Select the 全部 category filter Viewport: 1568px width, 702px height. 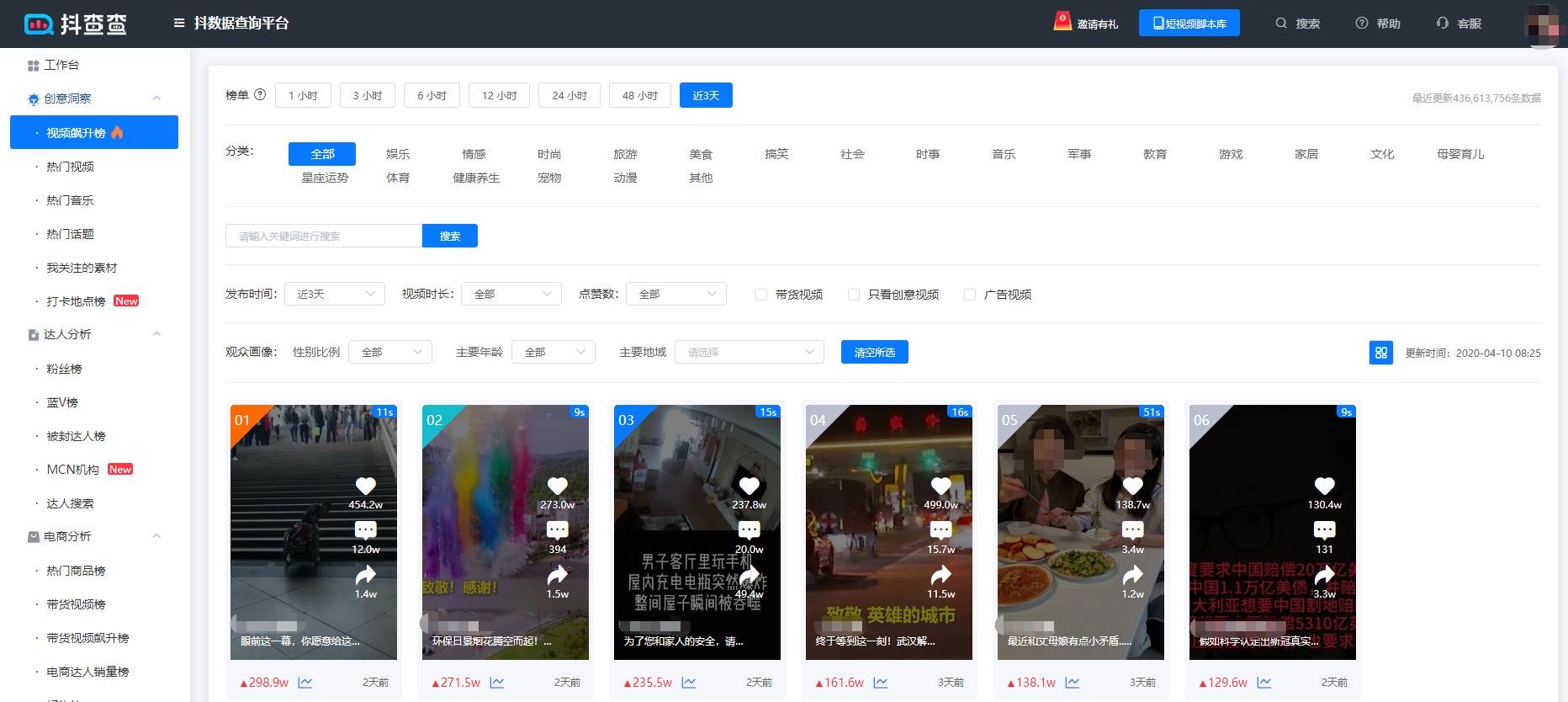point(322,154)
